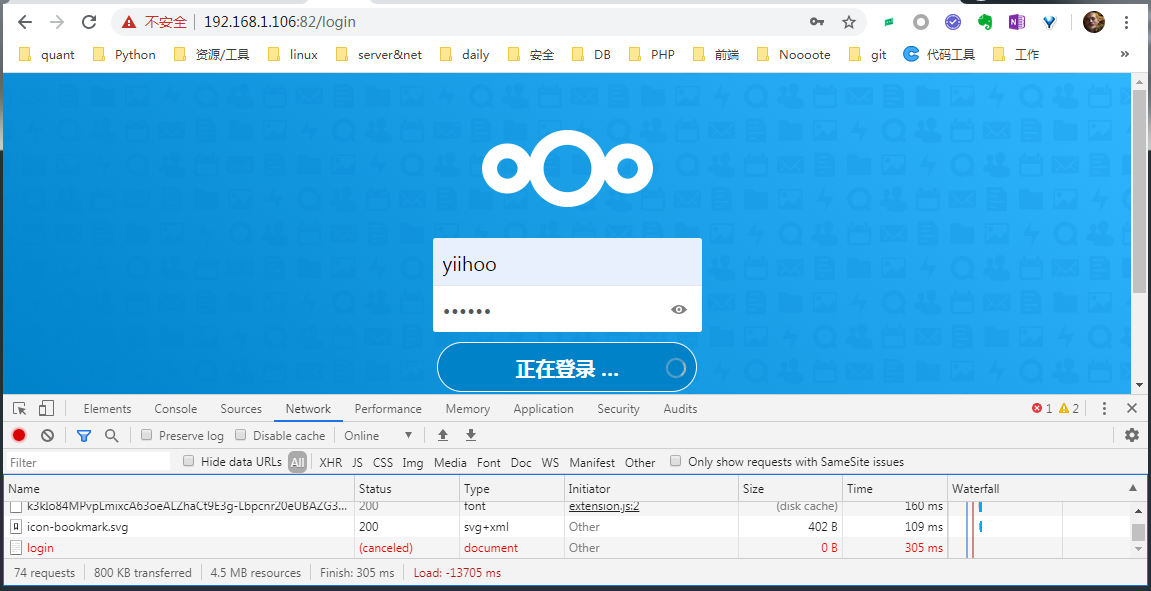Screen dimensions: 1151x591
Task: Open network search magnifier icon
Action: point(112,435)
